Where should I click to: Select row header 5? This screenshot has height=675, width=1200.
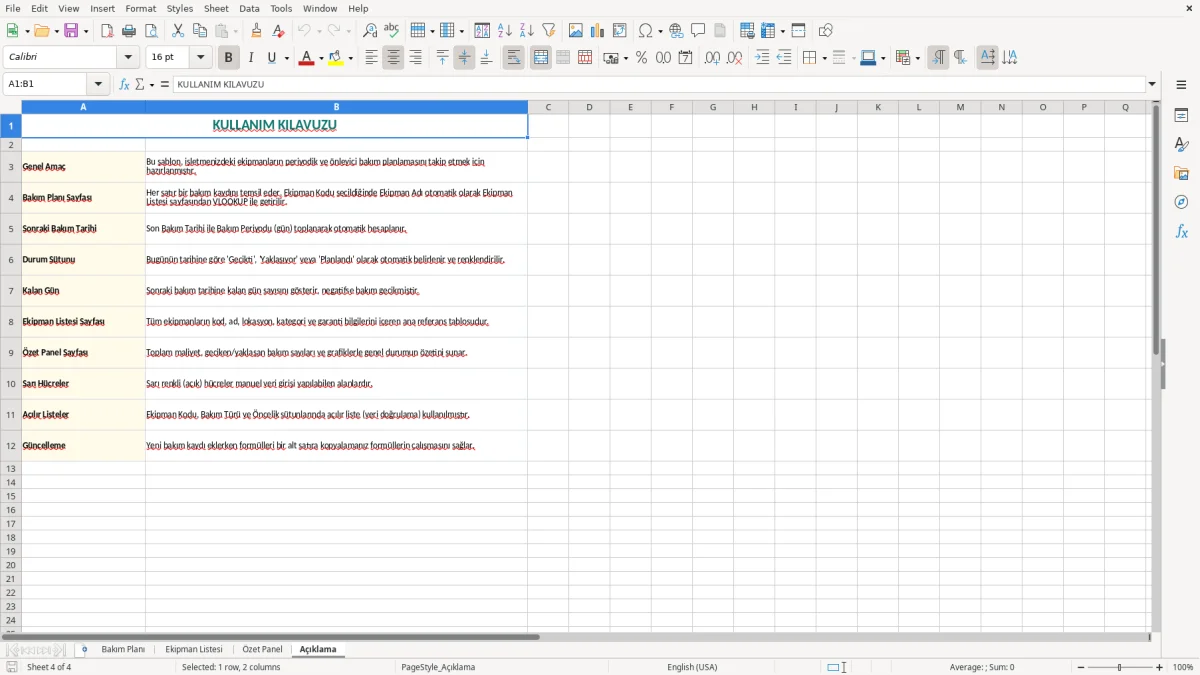[11, 229]
